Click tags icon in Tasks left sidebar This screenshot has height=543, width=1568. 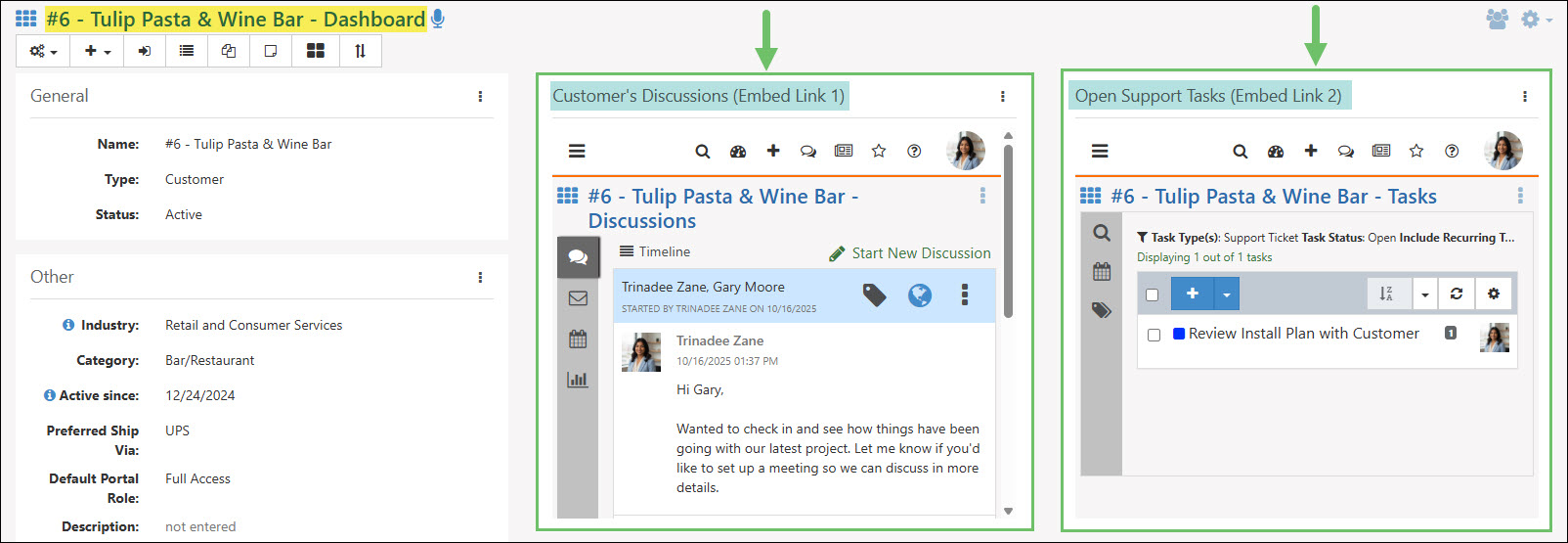(x=1102, y=310)
